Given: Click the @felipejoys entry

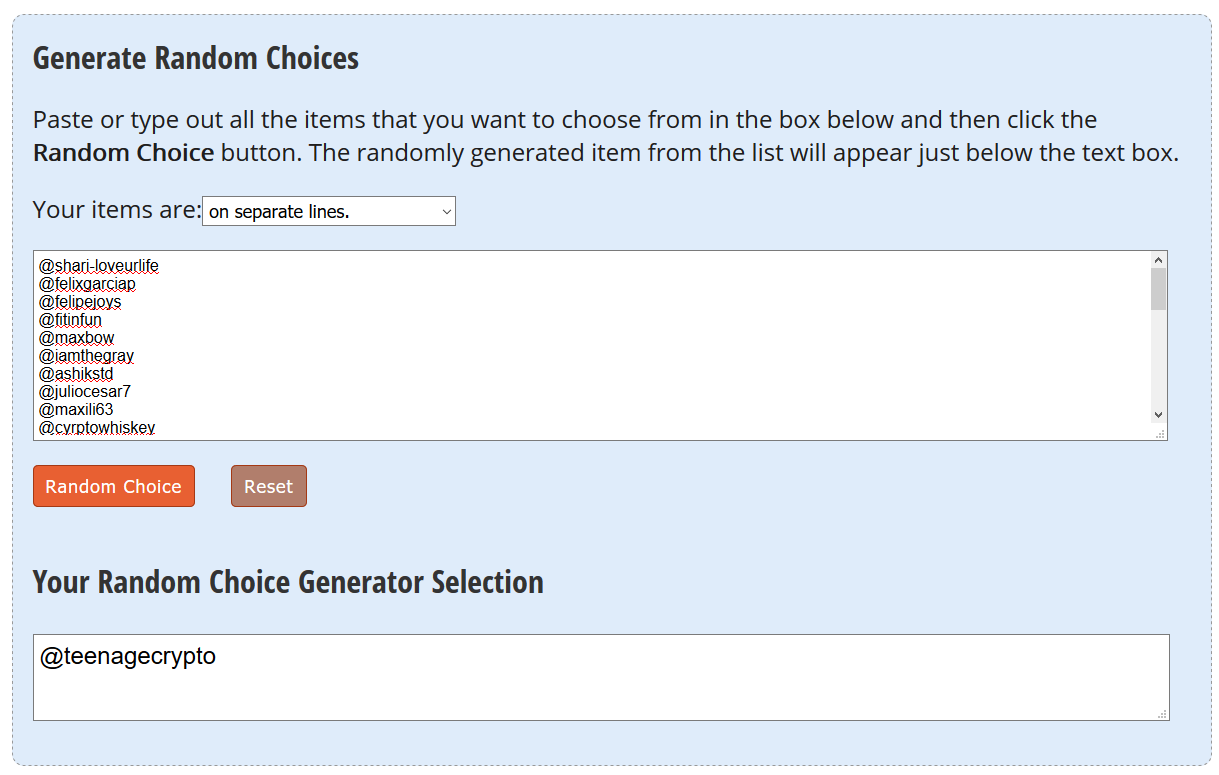Looking at the screenshot, I should 80,302.
